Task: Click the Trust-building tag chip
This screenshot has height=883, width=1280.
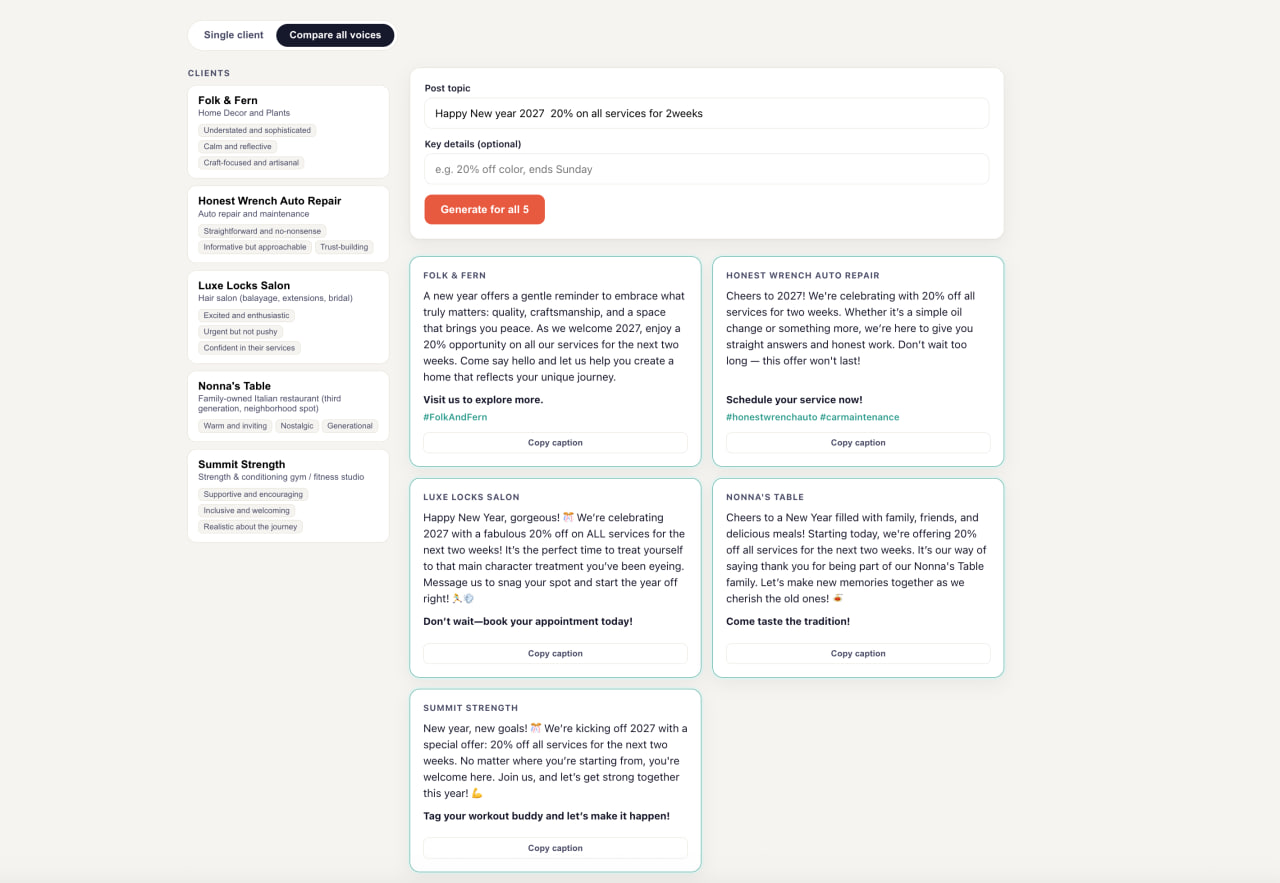Action: tap(344, 247)
